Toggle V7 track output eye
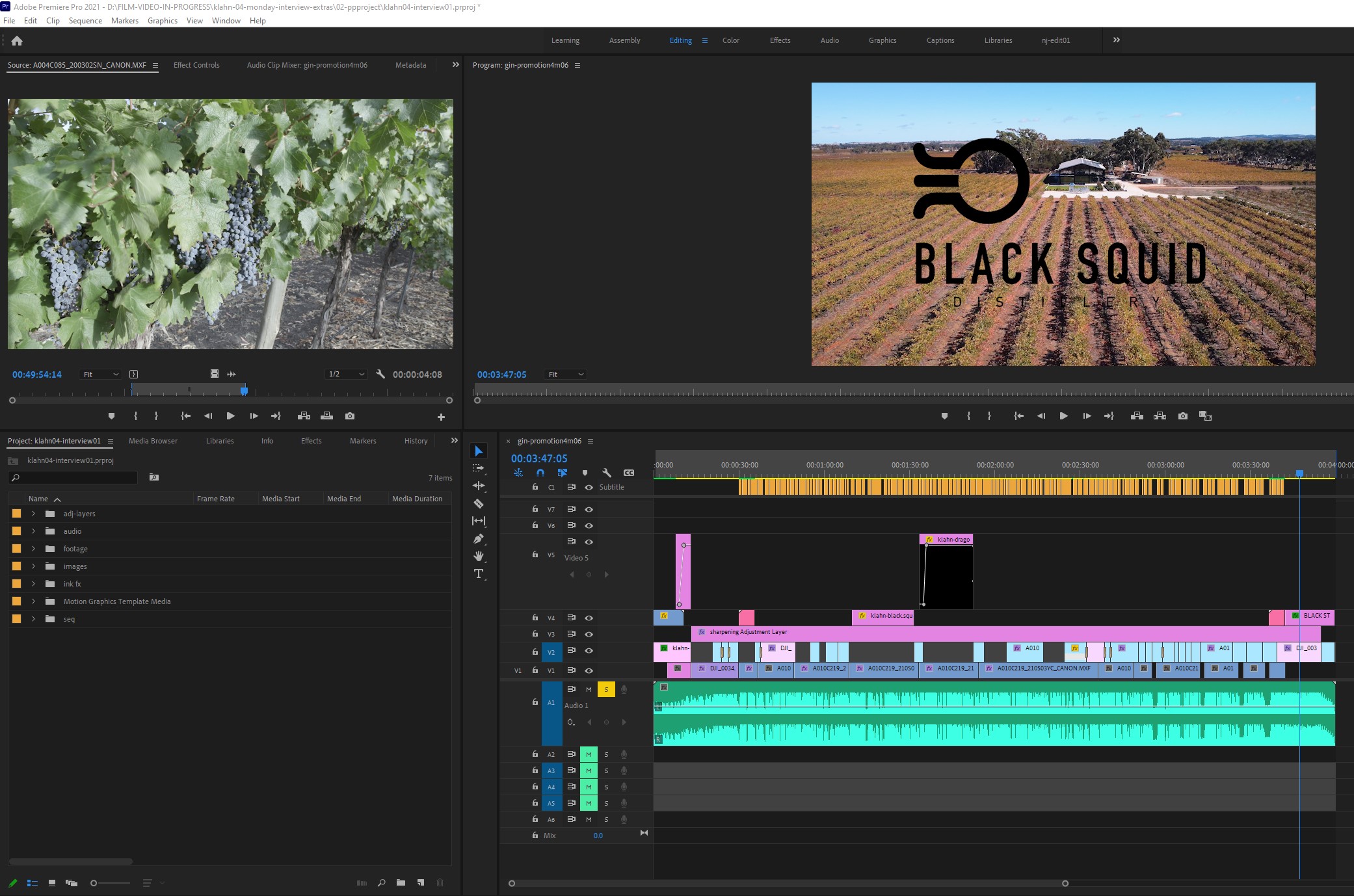The height and width of the screenshot is (896, 1354). pos(589,509)
